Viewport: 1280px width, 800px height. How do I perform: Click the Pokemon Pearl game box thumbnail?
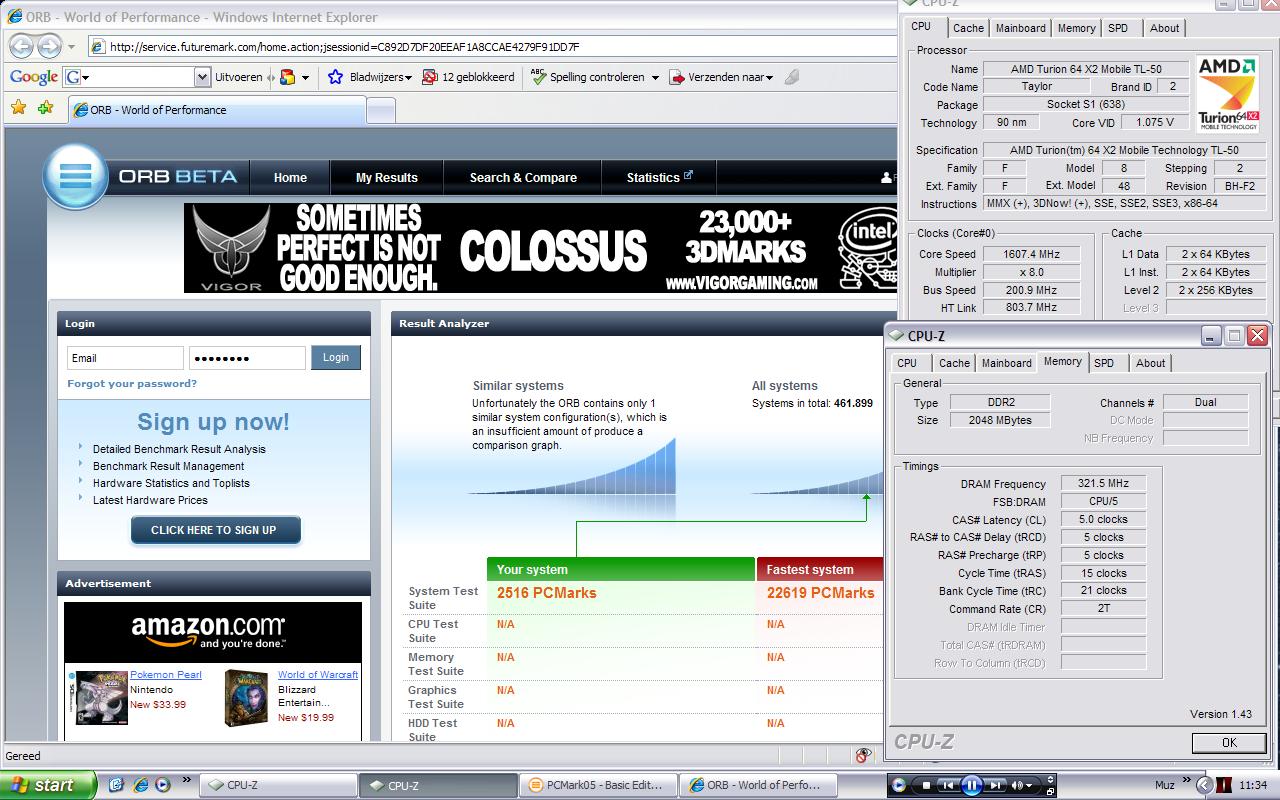(x=103, y=697)
